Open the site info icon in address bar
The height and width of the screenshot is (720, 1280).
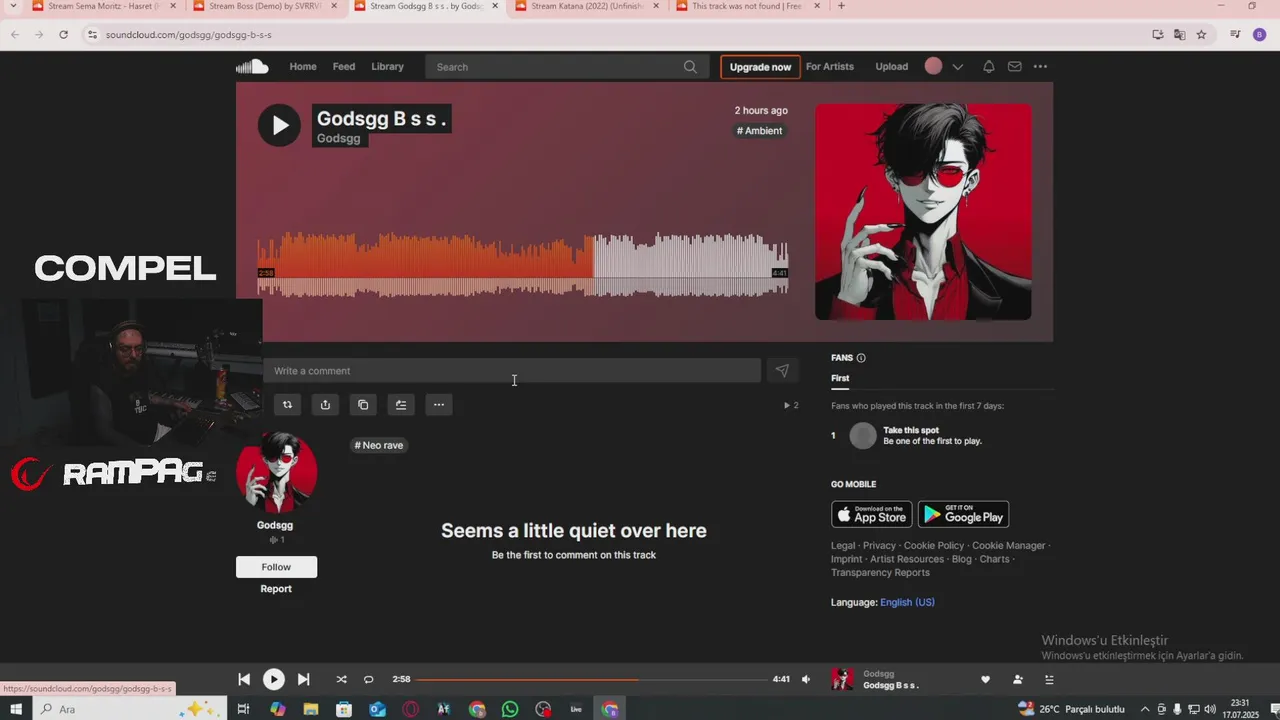[x=92, y=34]
